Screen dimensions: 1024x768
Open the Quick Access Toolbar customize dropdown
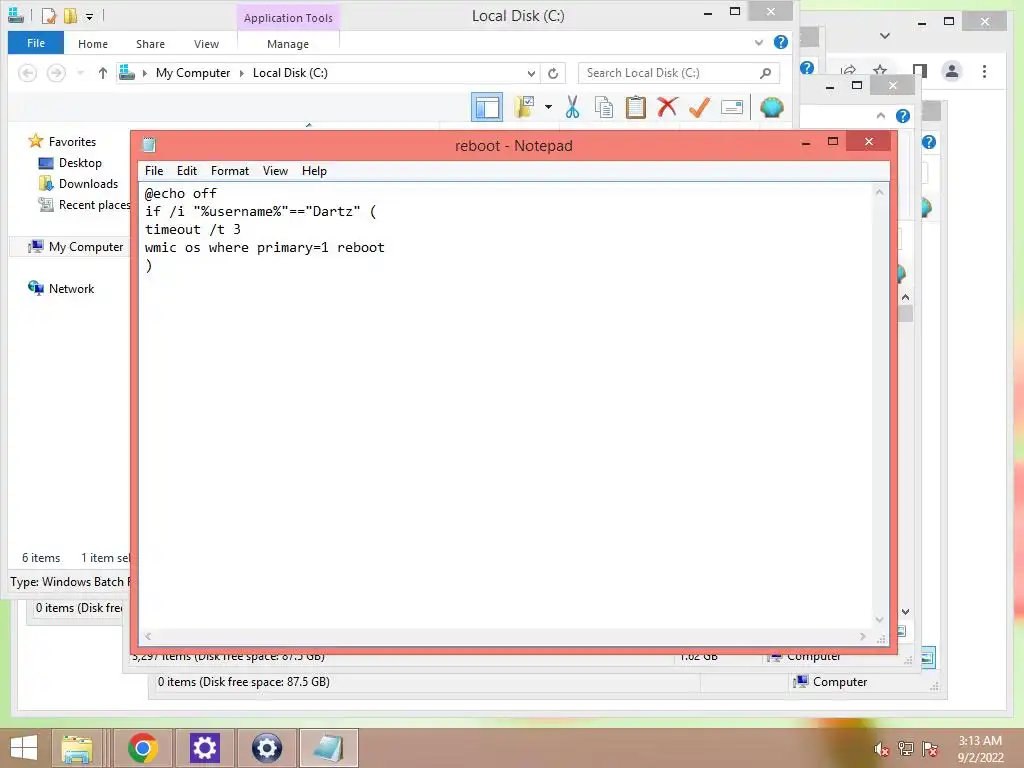[89, 16]
